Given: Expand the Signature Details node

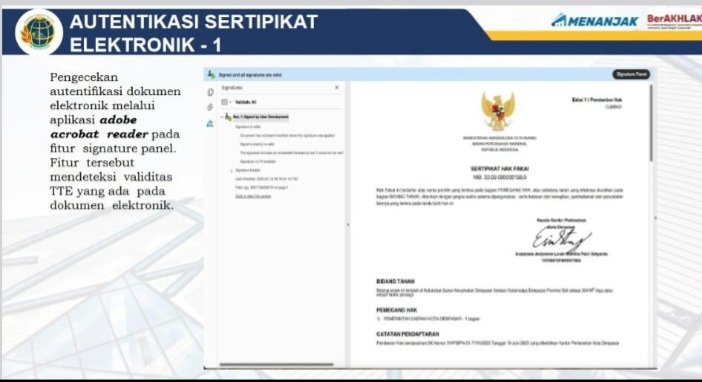Looking at the screenshot, I should coord(231,171).
